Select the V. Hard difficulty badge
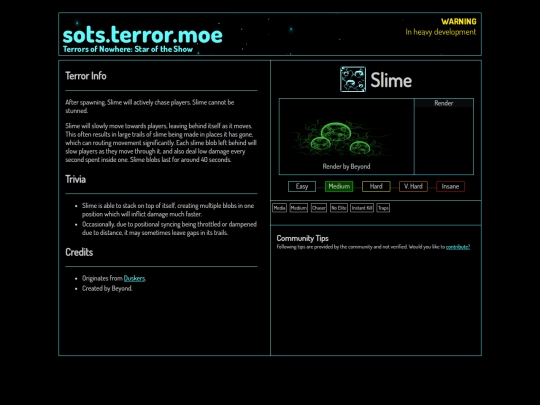The width and height of the screenshot is (540, 405). [413, 186]
